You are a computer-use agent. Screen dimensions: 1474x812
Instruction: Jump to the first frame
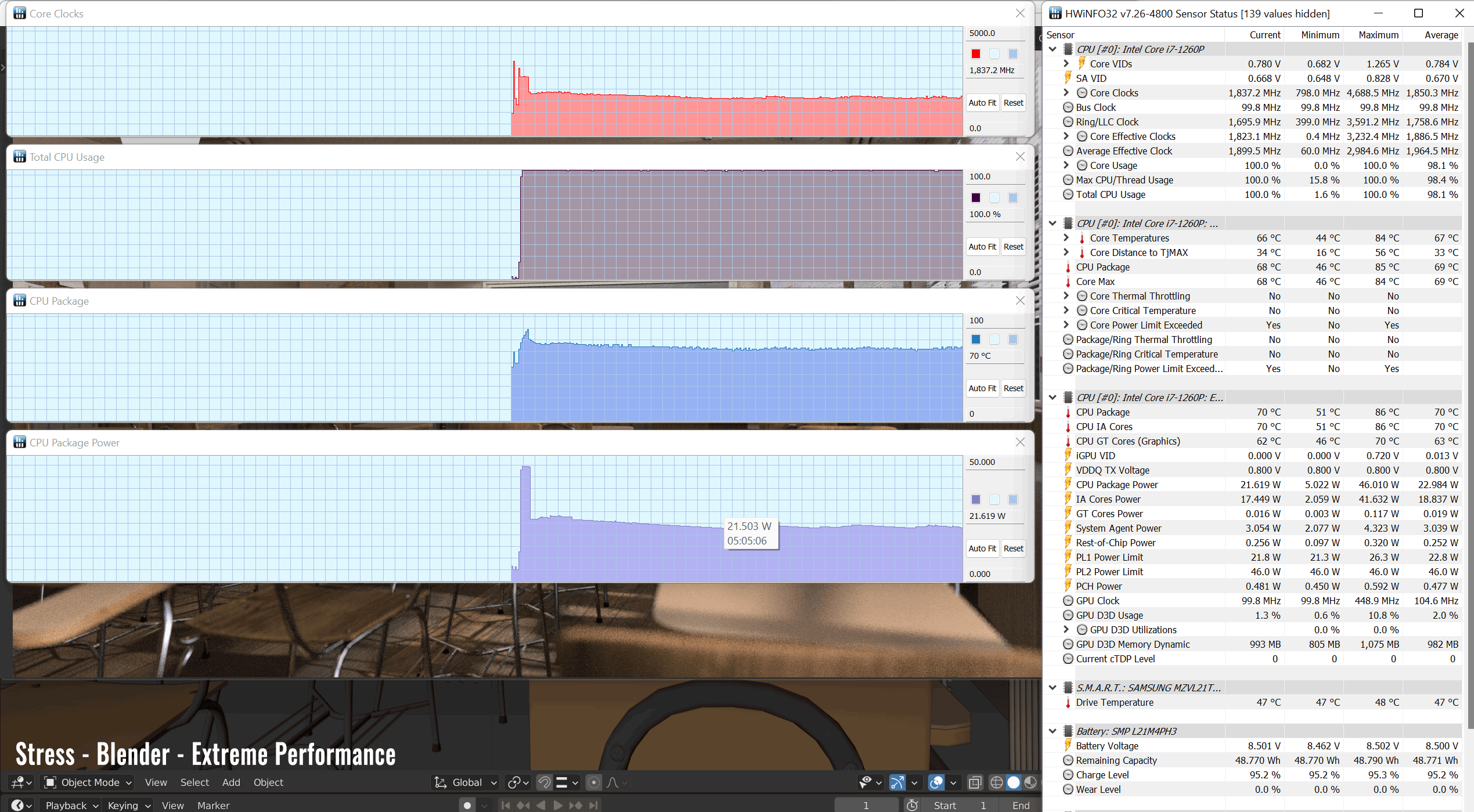506,805
